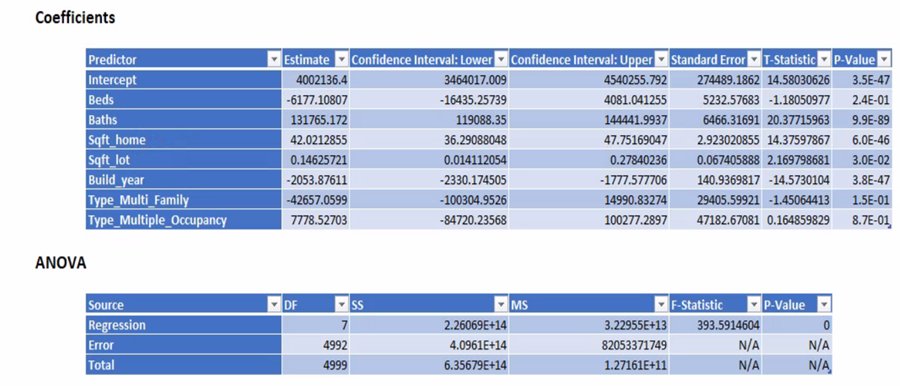This screenshot has height=386, width=900.
Task: Click the Baths estimate 131765.172
Action: pyautogui.click(x=315, y=120)
